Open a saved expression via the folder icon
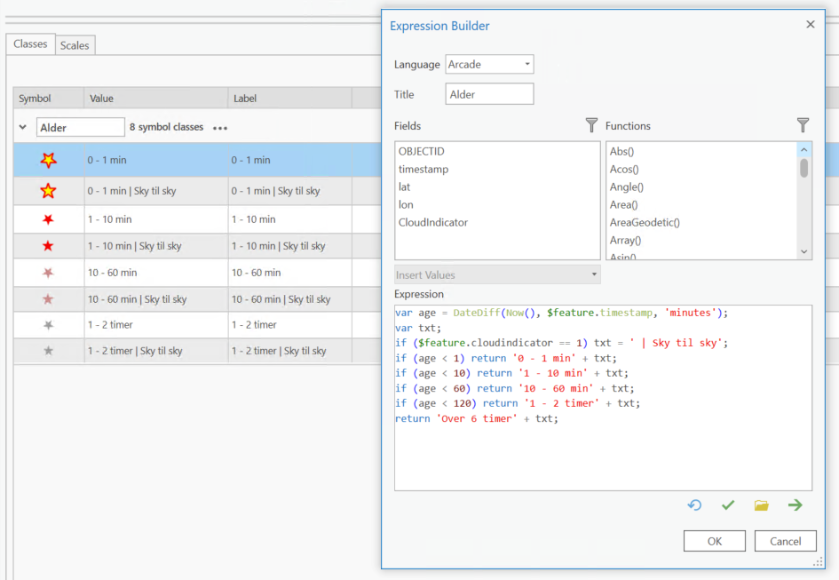The height and width of the screenshot is (580, 839). (761, 505)
